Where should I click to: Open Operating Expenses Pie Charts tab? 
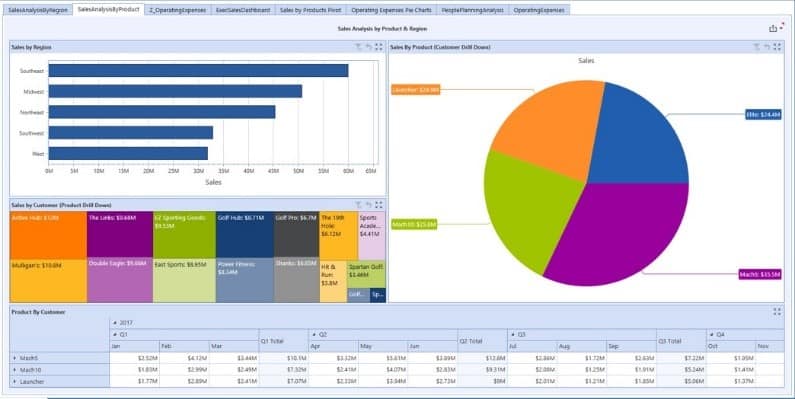391,10
